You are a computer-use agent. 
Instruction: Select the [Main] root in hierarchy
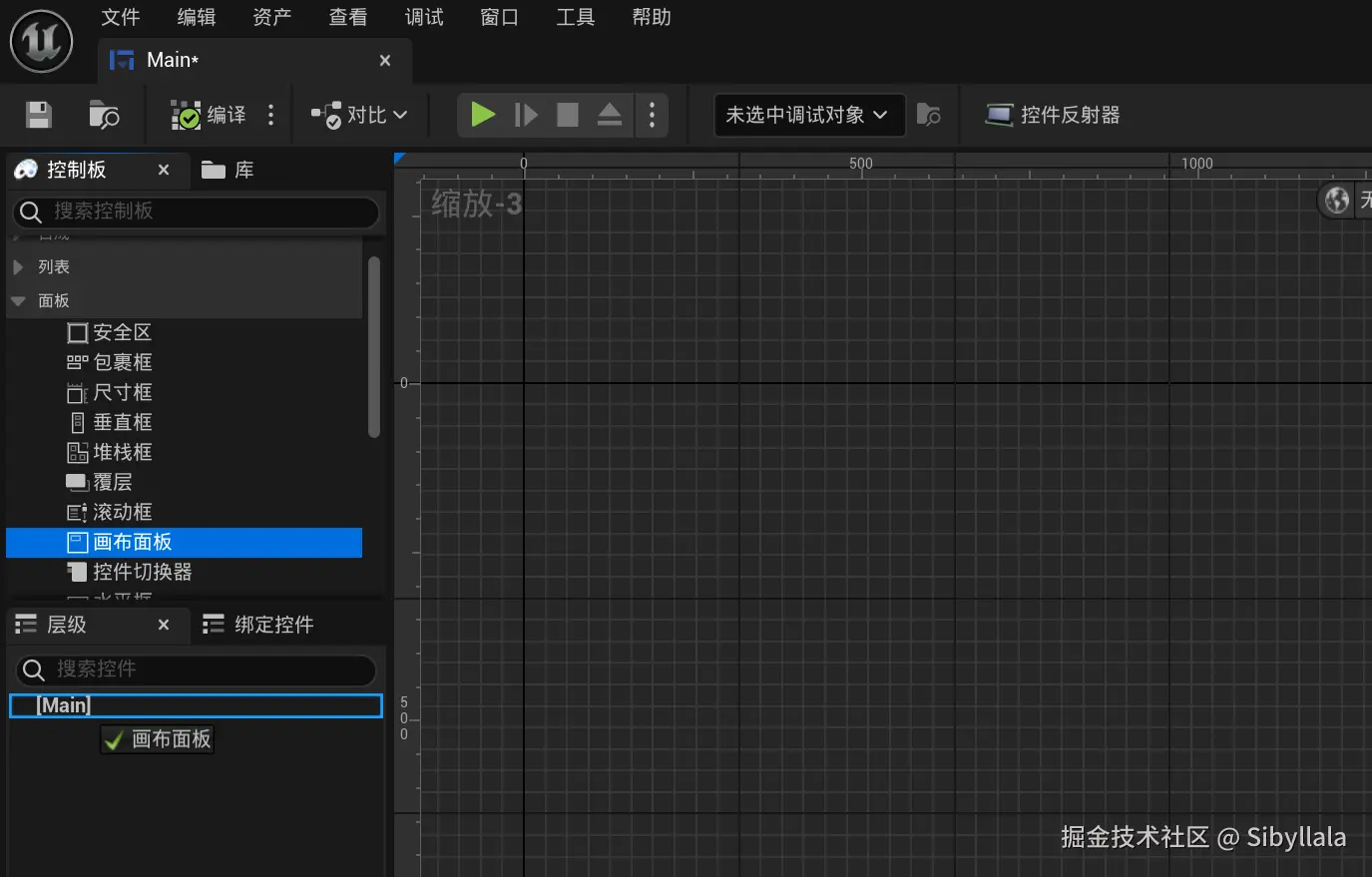196,705
